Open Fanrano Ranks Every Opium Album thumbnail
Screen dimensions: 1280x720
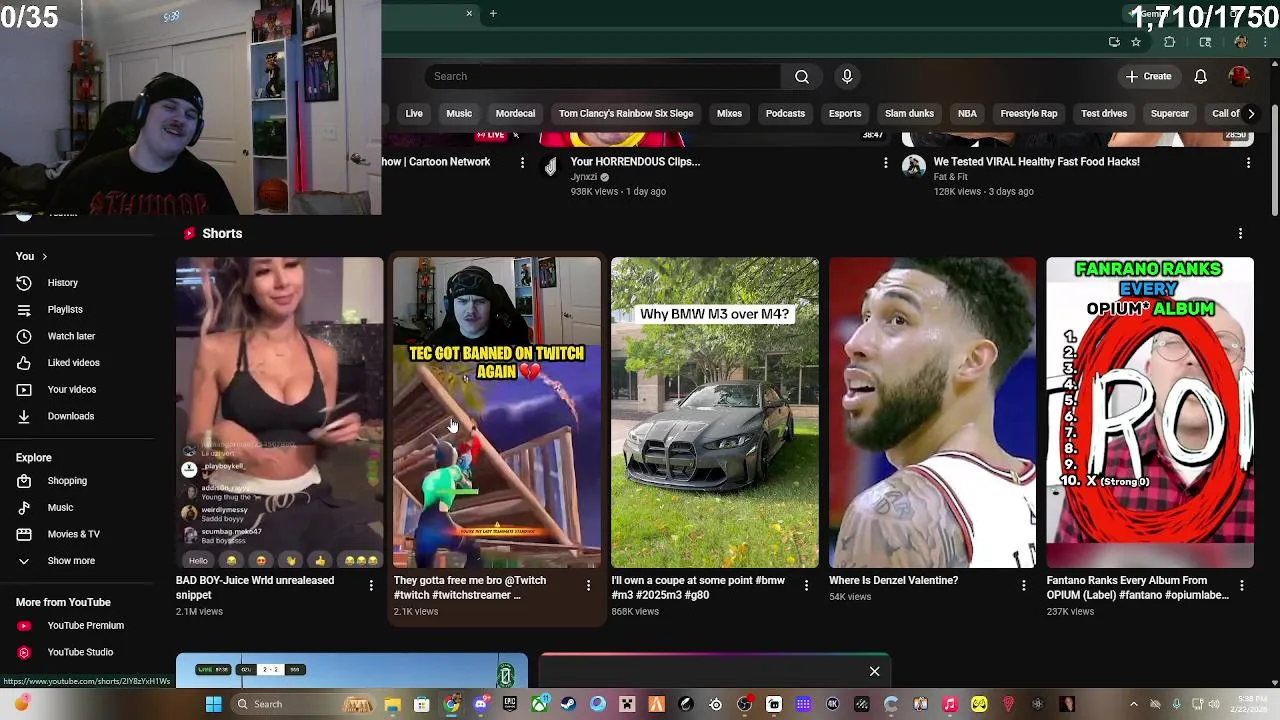click(1150, 412)
